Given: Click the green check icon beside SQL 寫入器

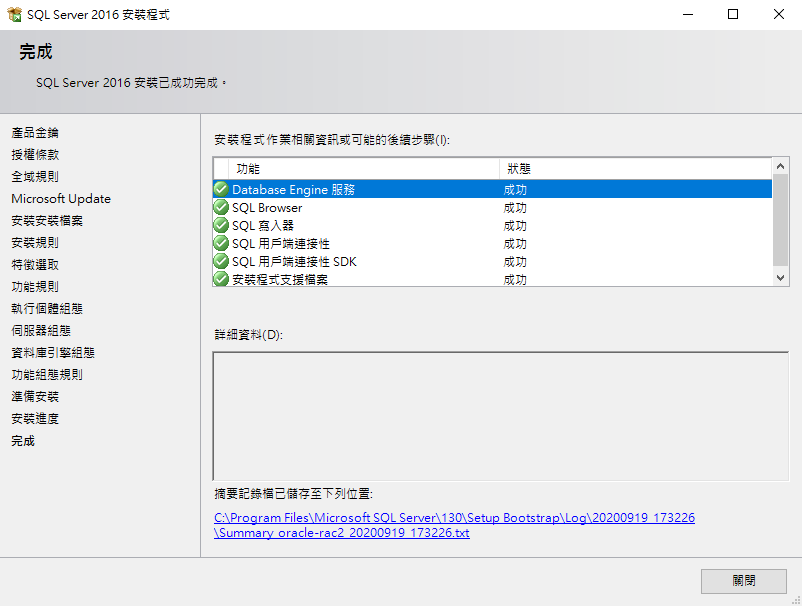Looking at the screenshot, I should (221, 225).
